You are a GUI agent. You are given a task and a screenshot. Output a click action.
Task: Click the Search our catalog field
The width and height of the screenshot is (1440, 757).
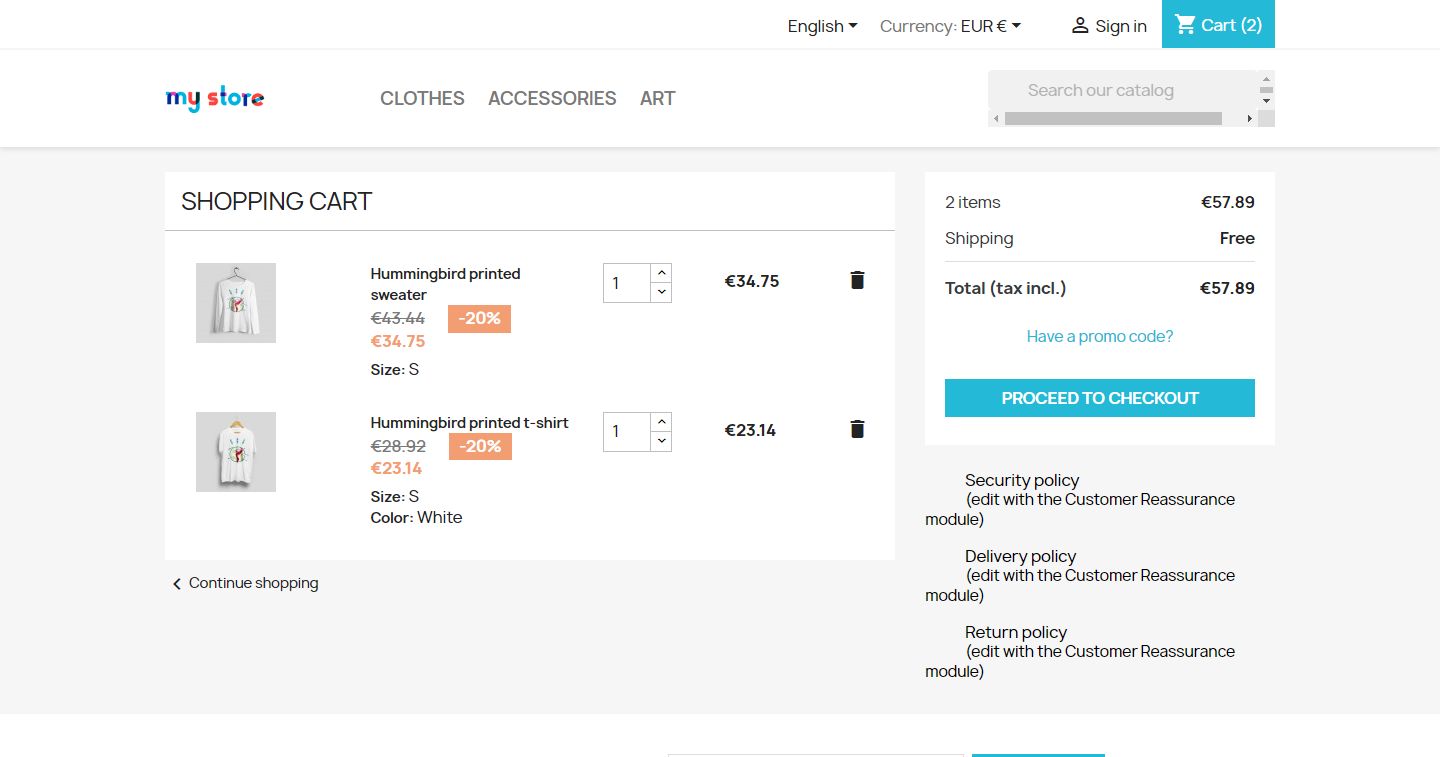[1120, 90]
